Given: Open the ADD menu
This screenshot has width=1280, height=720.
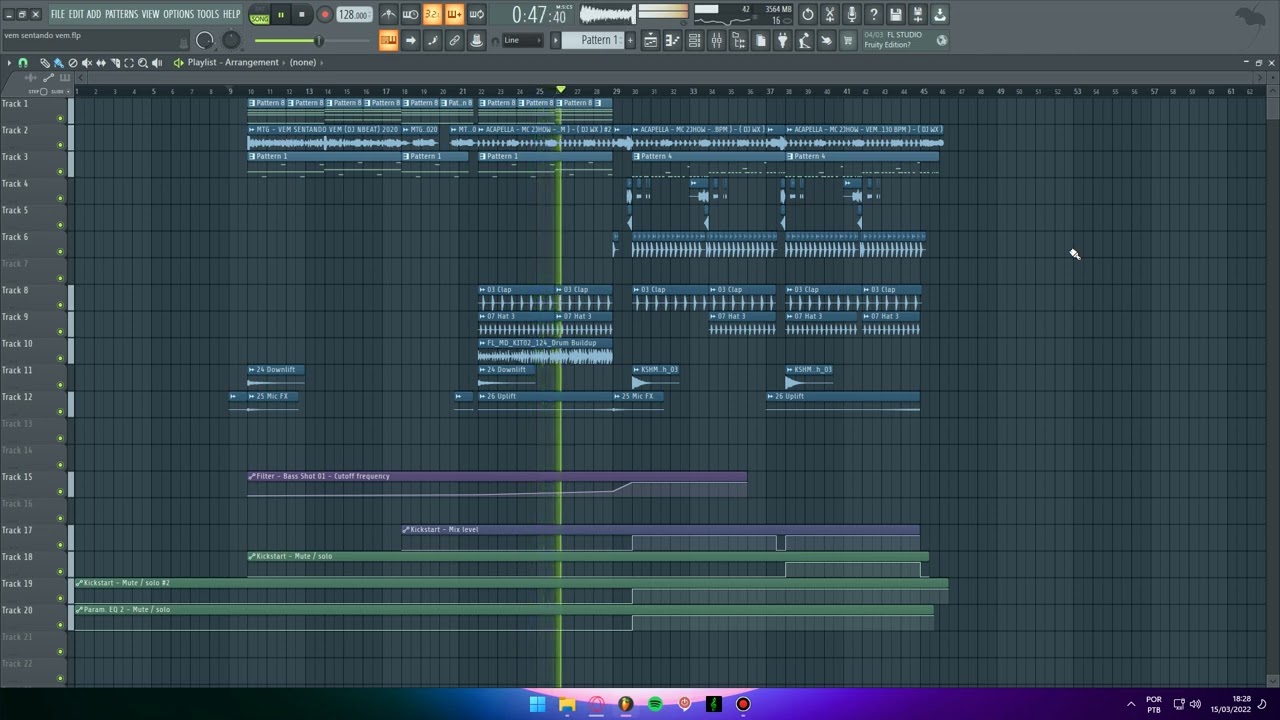Looking at the screenshot, I should pyautogui.click(x=94, y=14).
